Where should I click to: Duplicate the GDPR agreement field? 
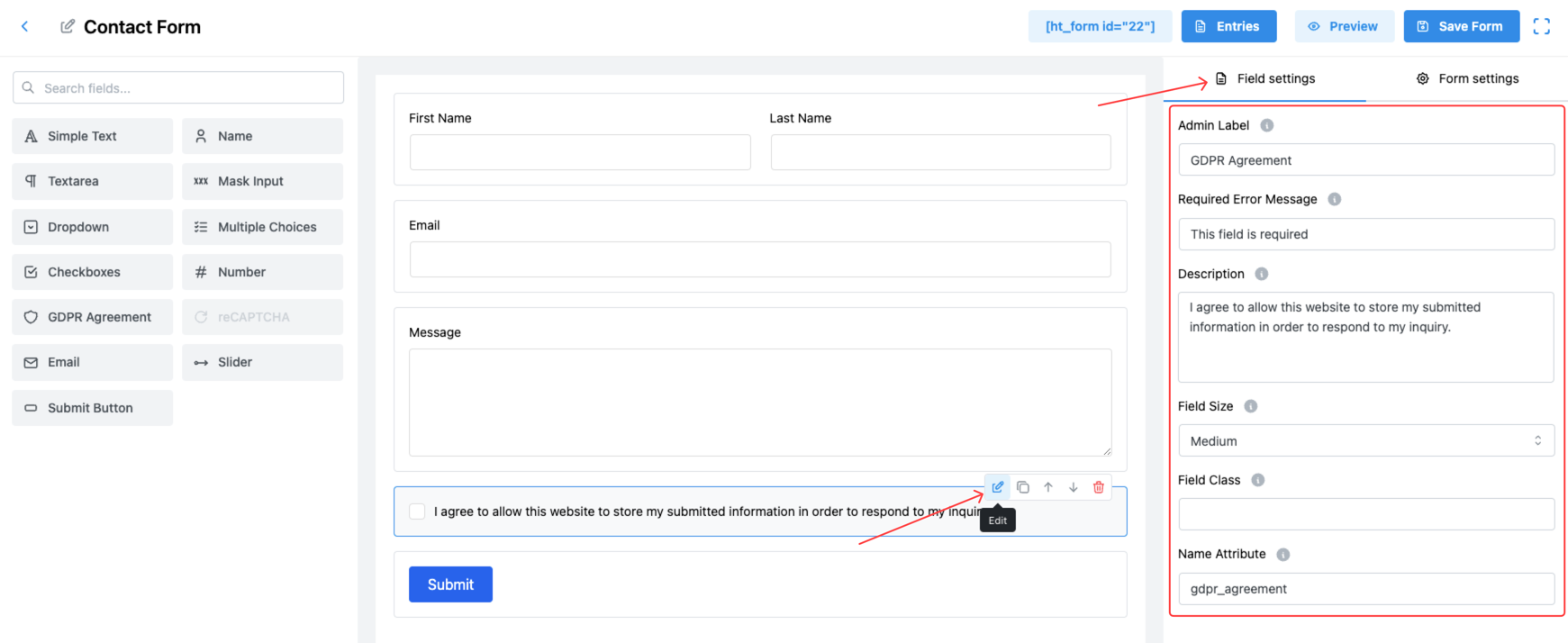(1023, 487)
